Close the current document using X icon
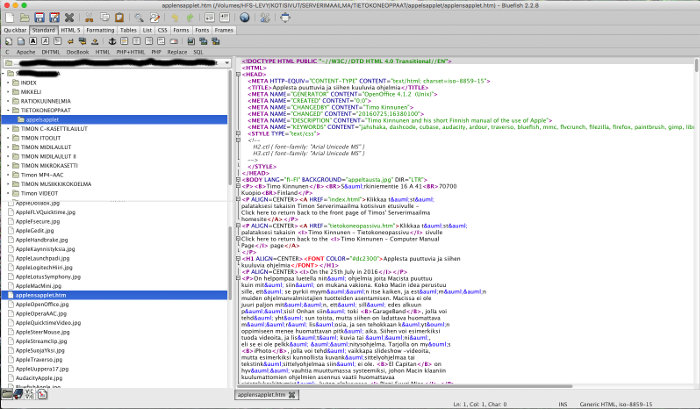Screen dimensions: 700x409 [x=69, y=18]
